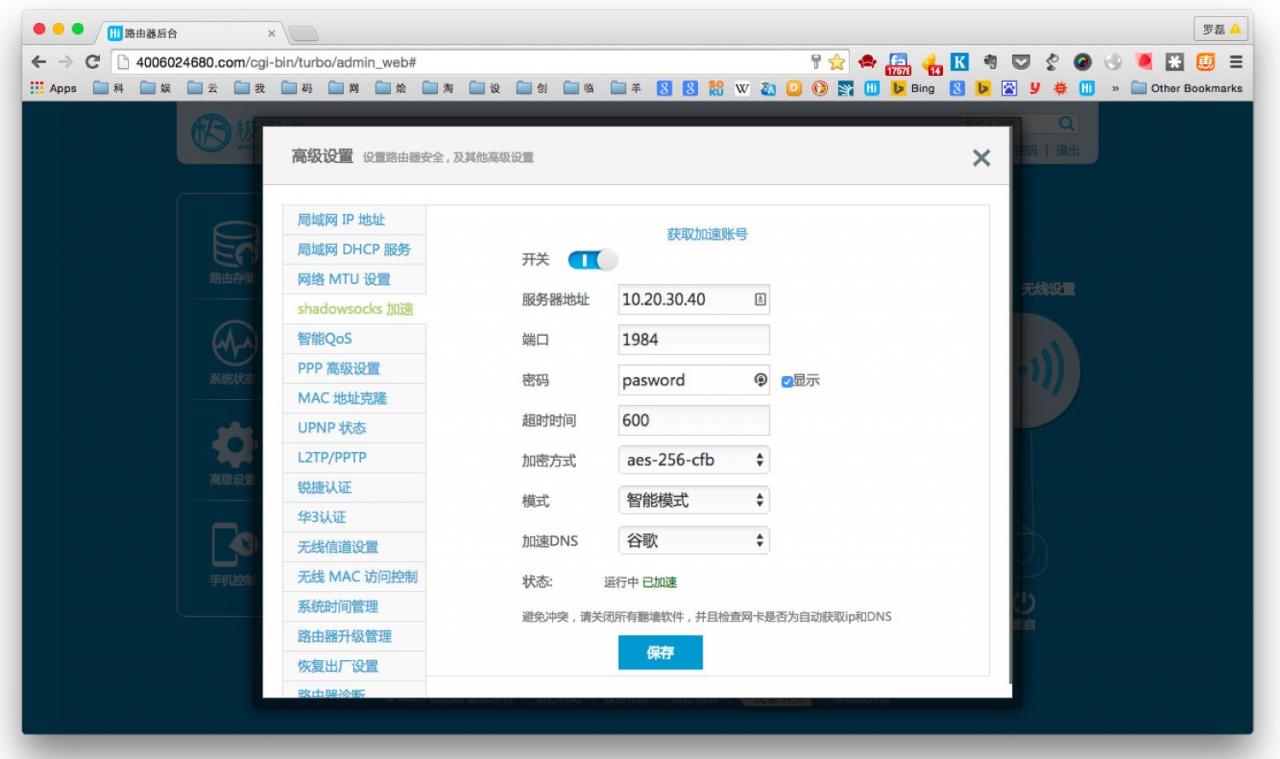The image size is (1280, 759).
Task: Open the Wikipedia W bookmark
Action: tap(743, 88)
